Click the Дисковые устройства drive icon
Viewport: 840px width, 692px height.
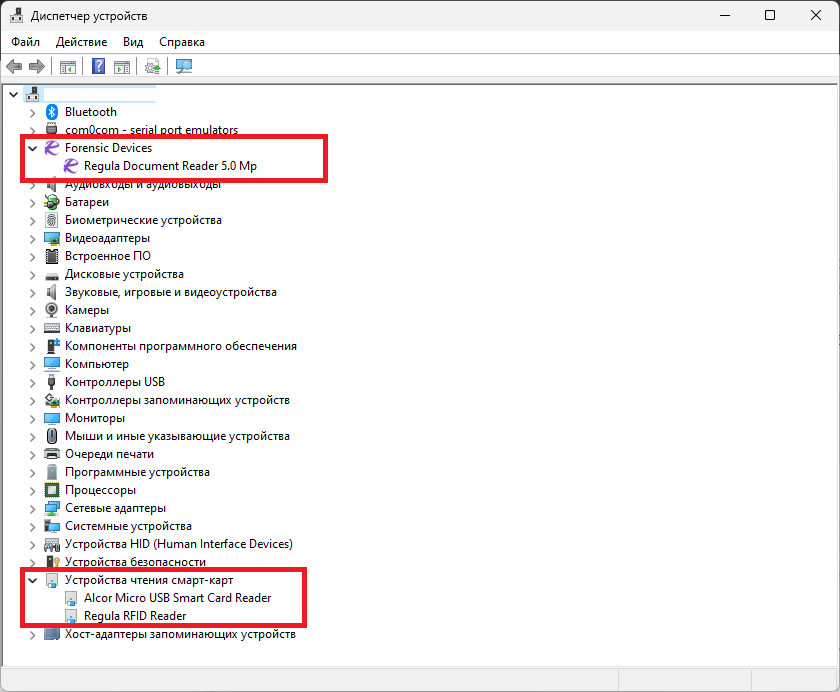[51, 275]
